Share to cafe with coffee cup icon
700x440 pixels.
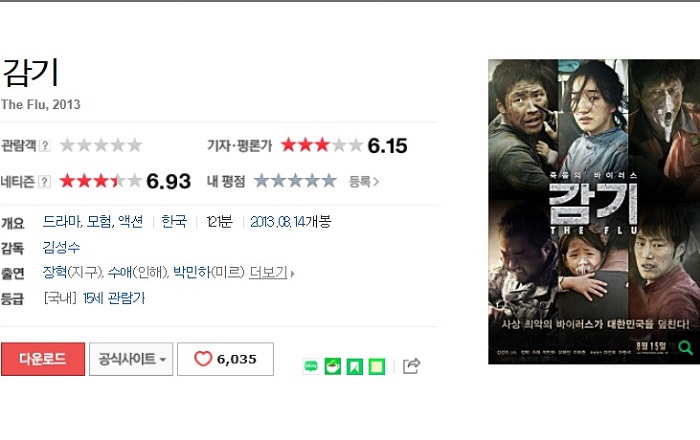click(333, 367)
